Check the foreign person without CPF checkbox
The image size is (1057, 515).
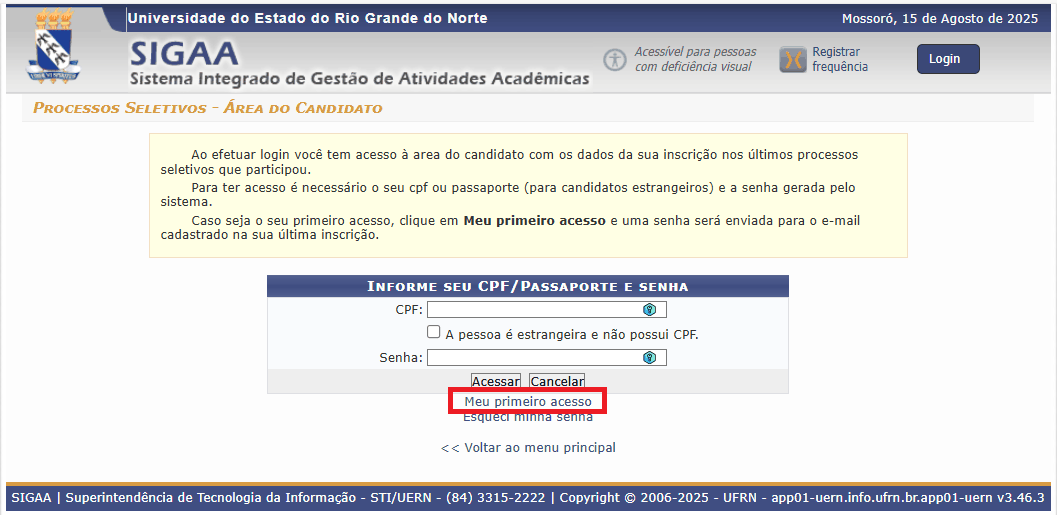(434, 333)
